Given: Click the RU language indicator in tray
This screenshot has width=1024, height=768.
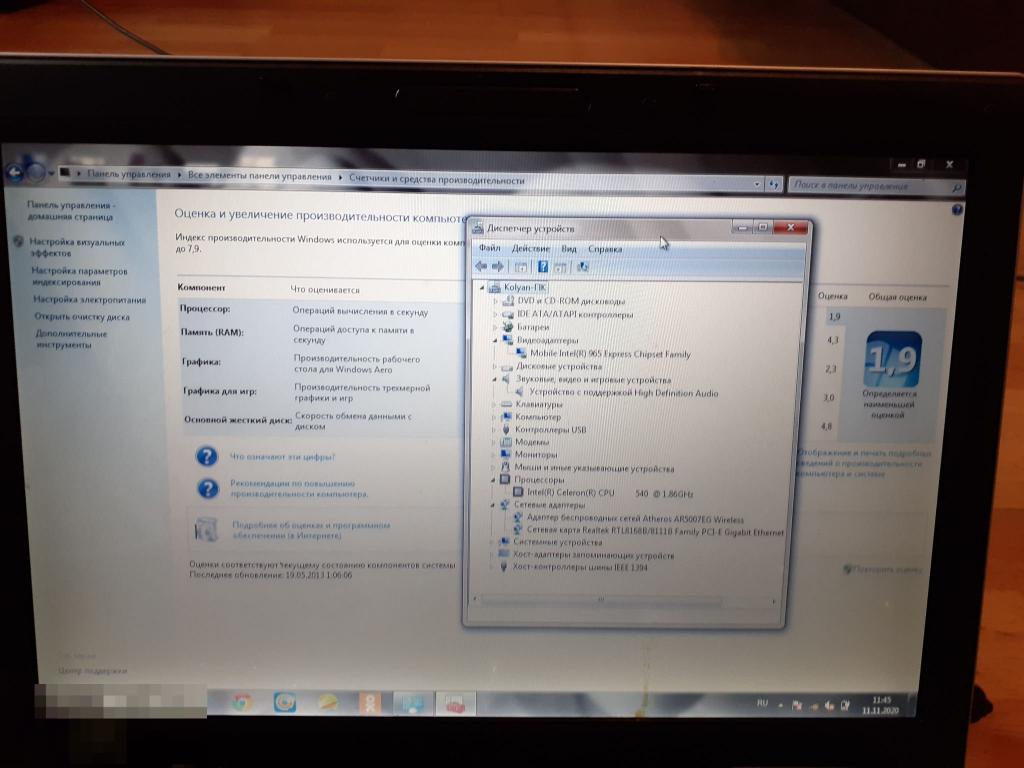Looking at the screenshot, I should 762,703.
